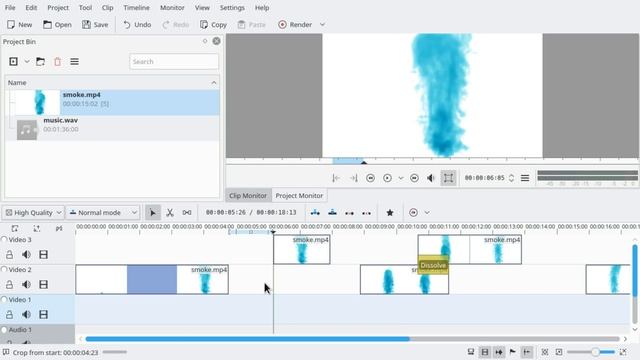
Task: Click first blue insert zone icon
Action: 315,213
